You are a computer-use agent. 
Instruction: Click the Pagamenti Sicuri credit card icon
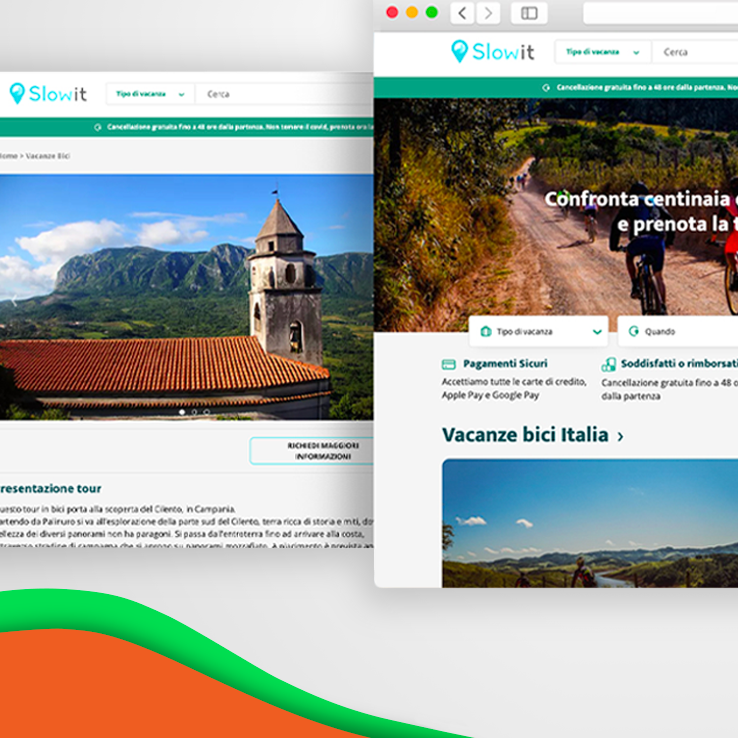449,364
